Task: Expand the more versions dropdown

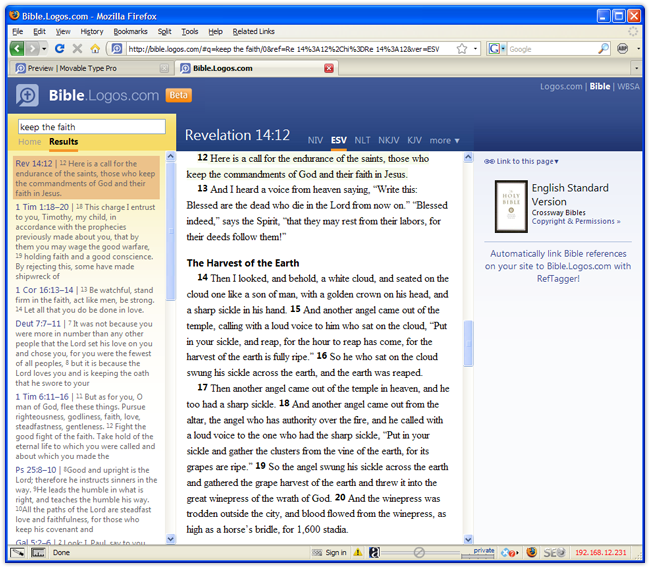Action: (x=444, y=140)
